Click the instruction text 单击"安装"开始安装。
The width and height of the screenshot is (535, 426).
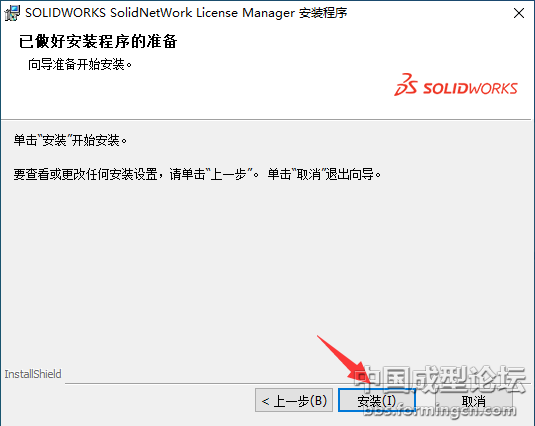(x=70, y=140)
